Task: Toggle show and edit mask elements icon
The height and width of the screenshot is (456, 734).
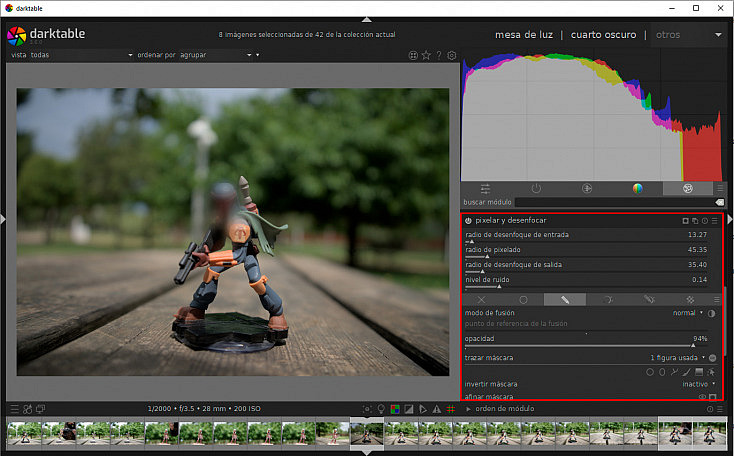Action: coord(712,358)
